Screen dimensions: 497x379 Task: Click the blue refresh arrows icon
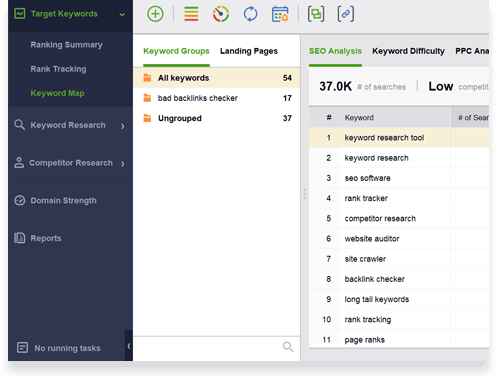250,14
